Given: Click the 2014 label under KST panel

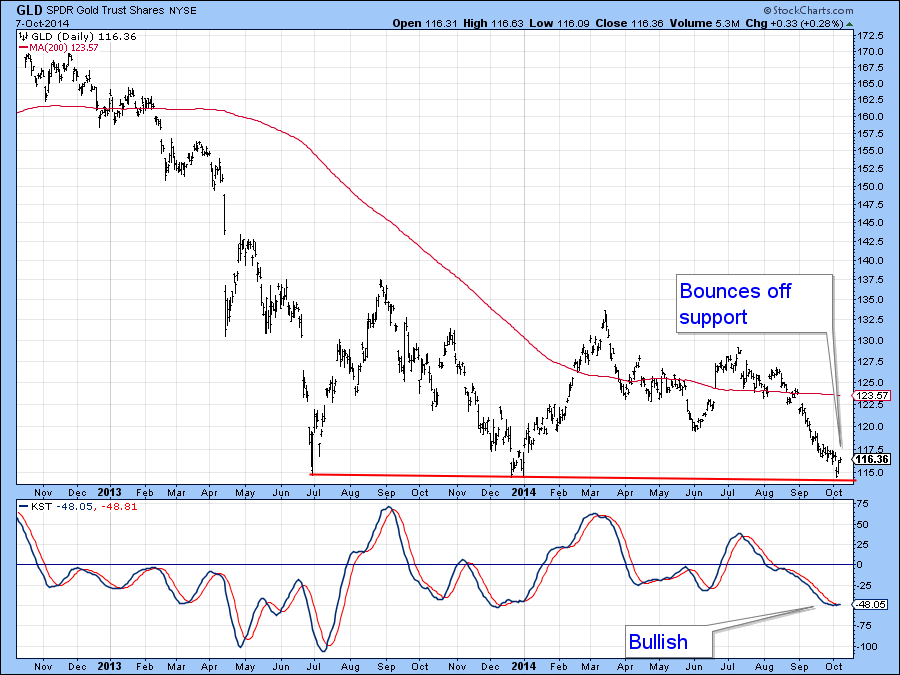Looking at the screenshot, I should (523, 666).
